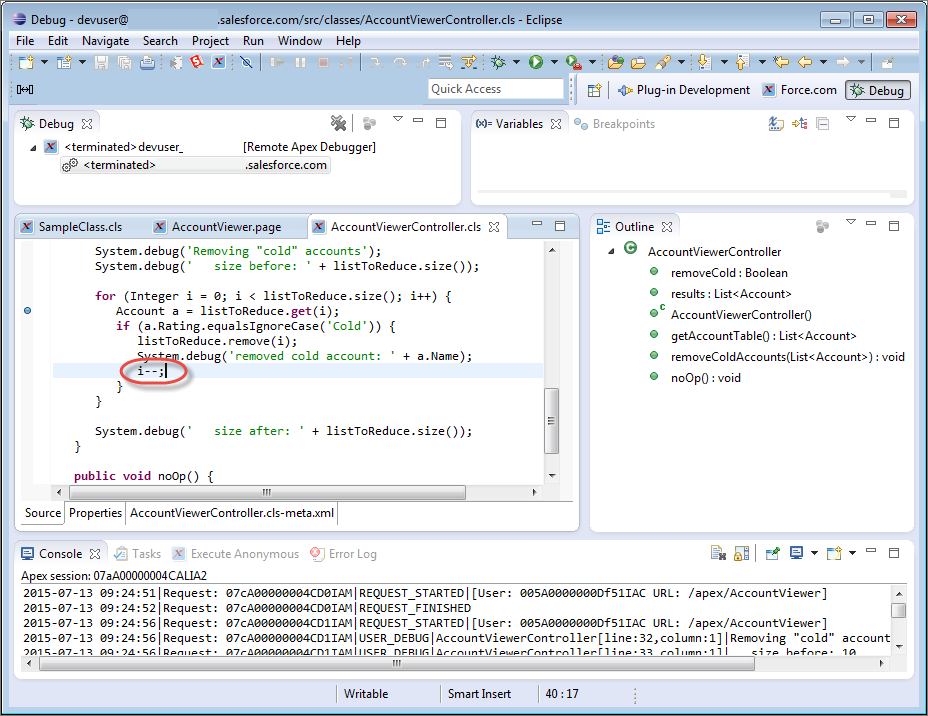The height and width of the screenshot is (716, 928).
Task: Switch to the AccountViewer.page editor tab
Action: [218, 227]
